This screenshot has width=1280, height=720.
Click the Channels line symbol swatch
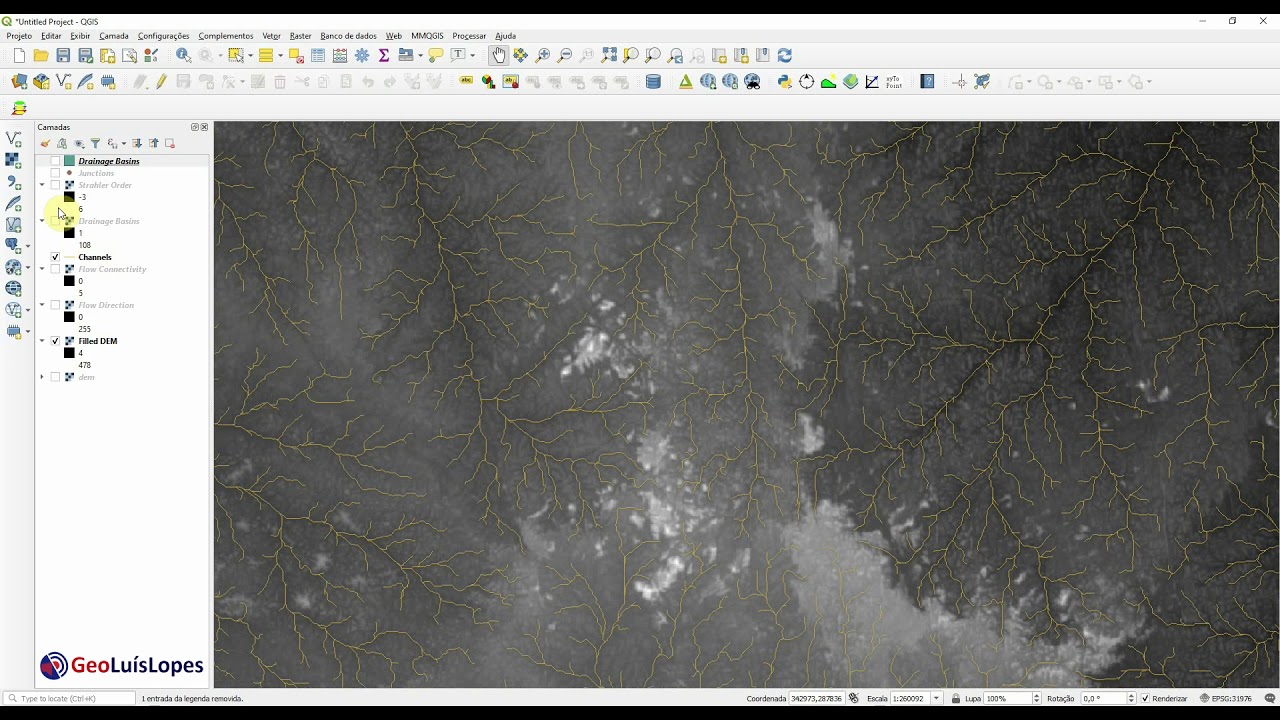[69, 257]
